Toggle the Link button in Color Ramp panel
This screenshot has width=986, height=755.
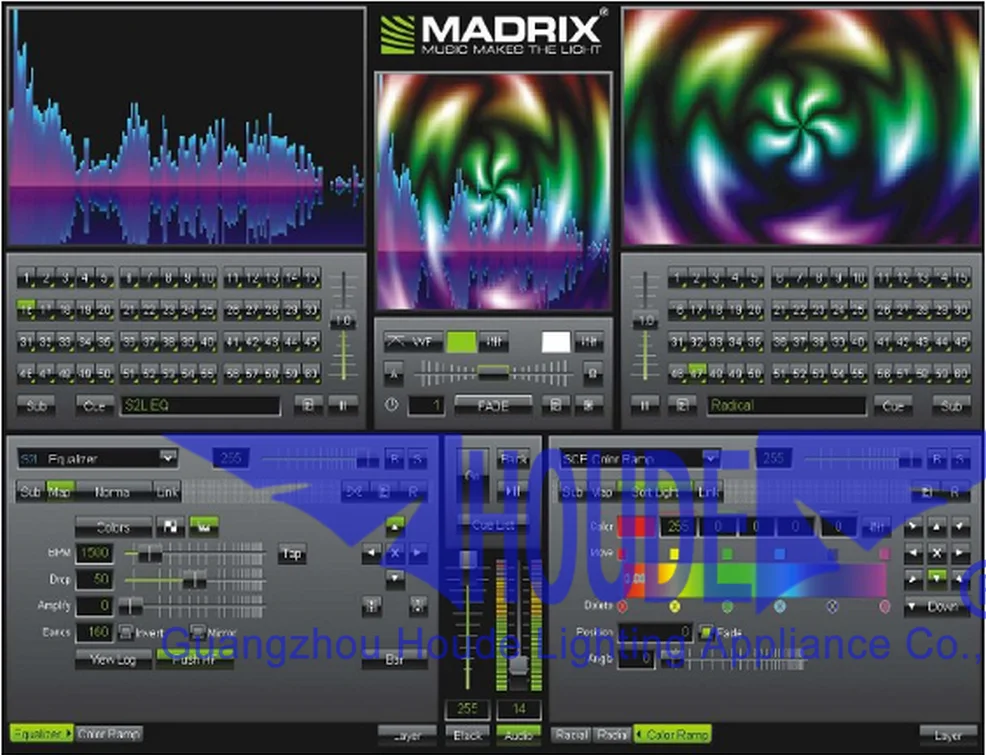click(x=709, y=491)
